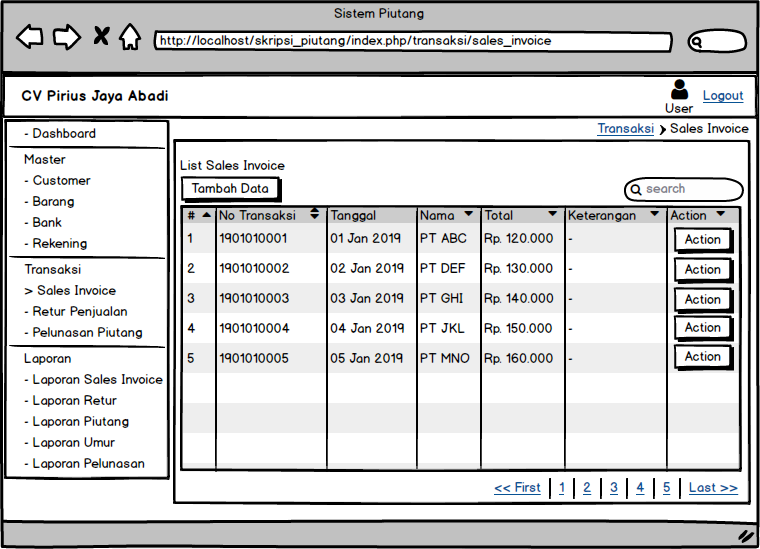Click the browser home icon
The height and width of the screenshot is (549, 760).
tap(130, 37)
